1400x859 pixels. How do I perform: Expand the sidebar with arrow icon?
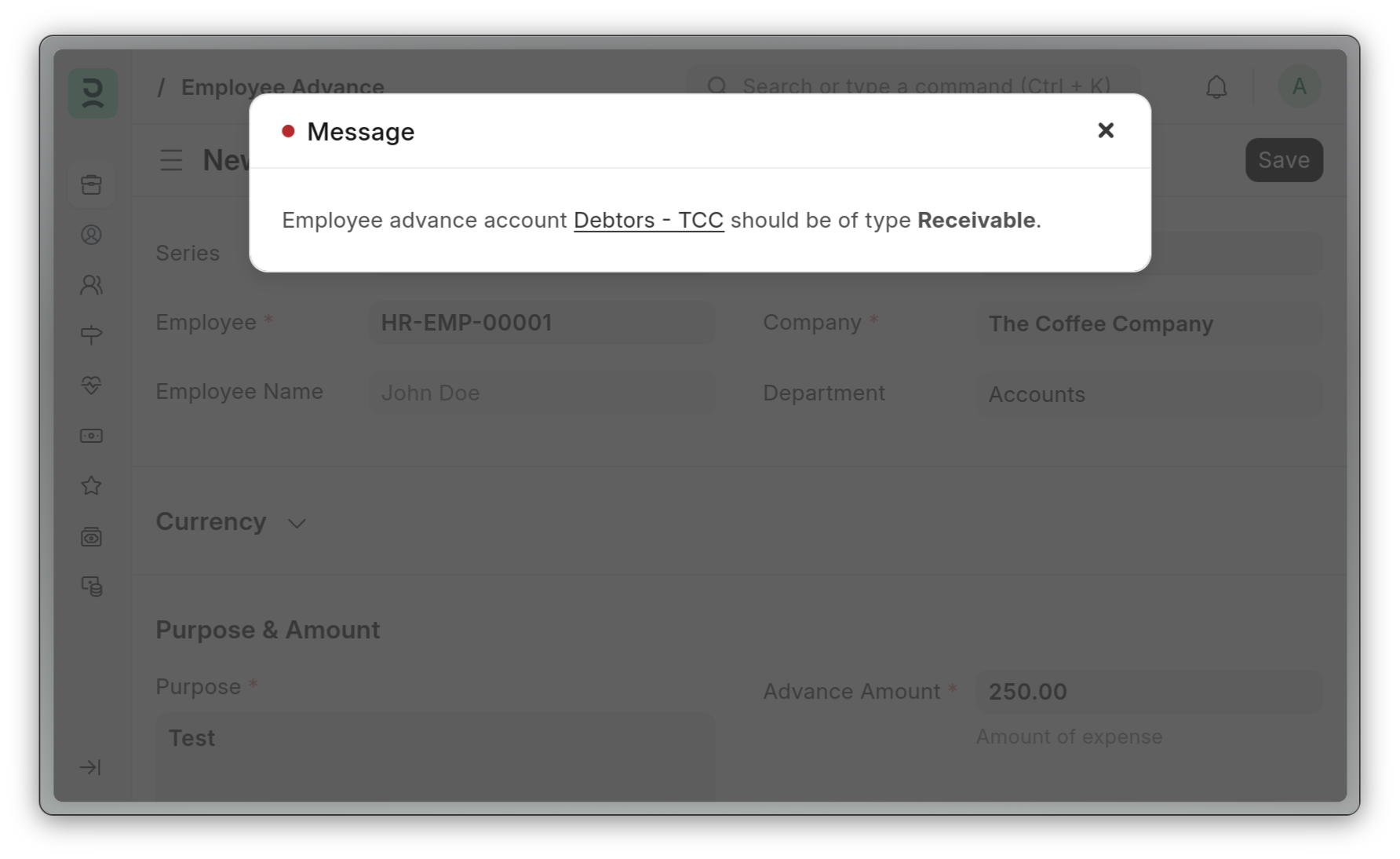(90, 767)
